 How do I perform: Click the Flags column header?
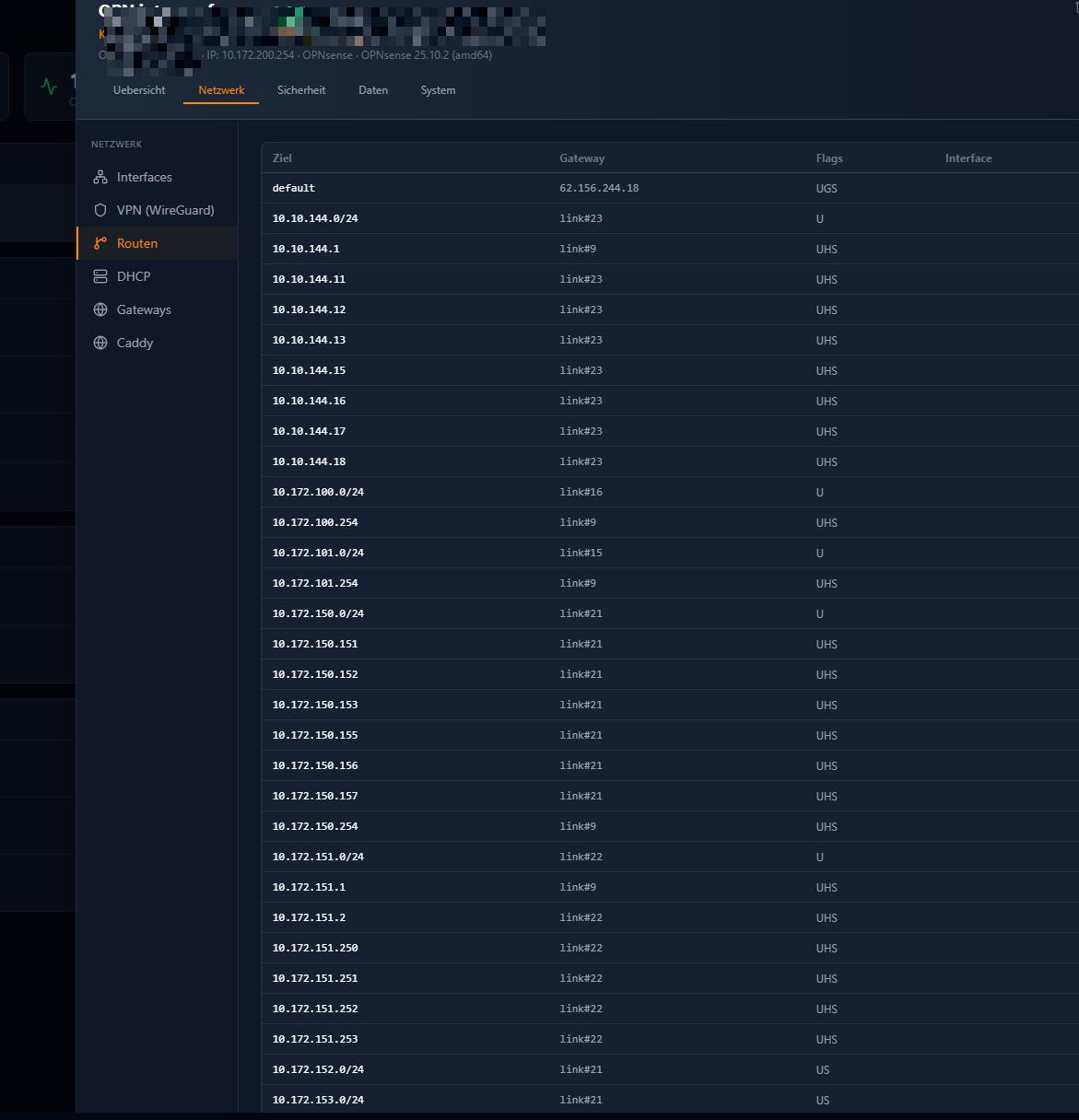point(829,158)
